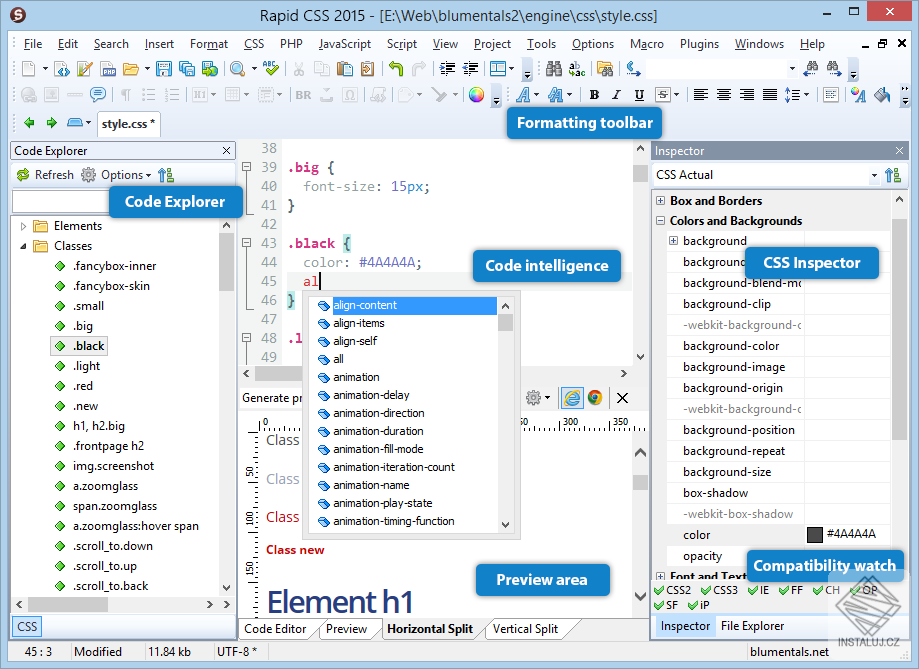Insert a table using the table icon

[x=232, y=94]
